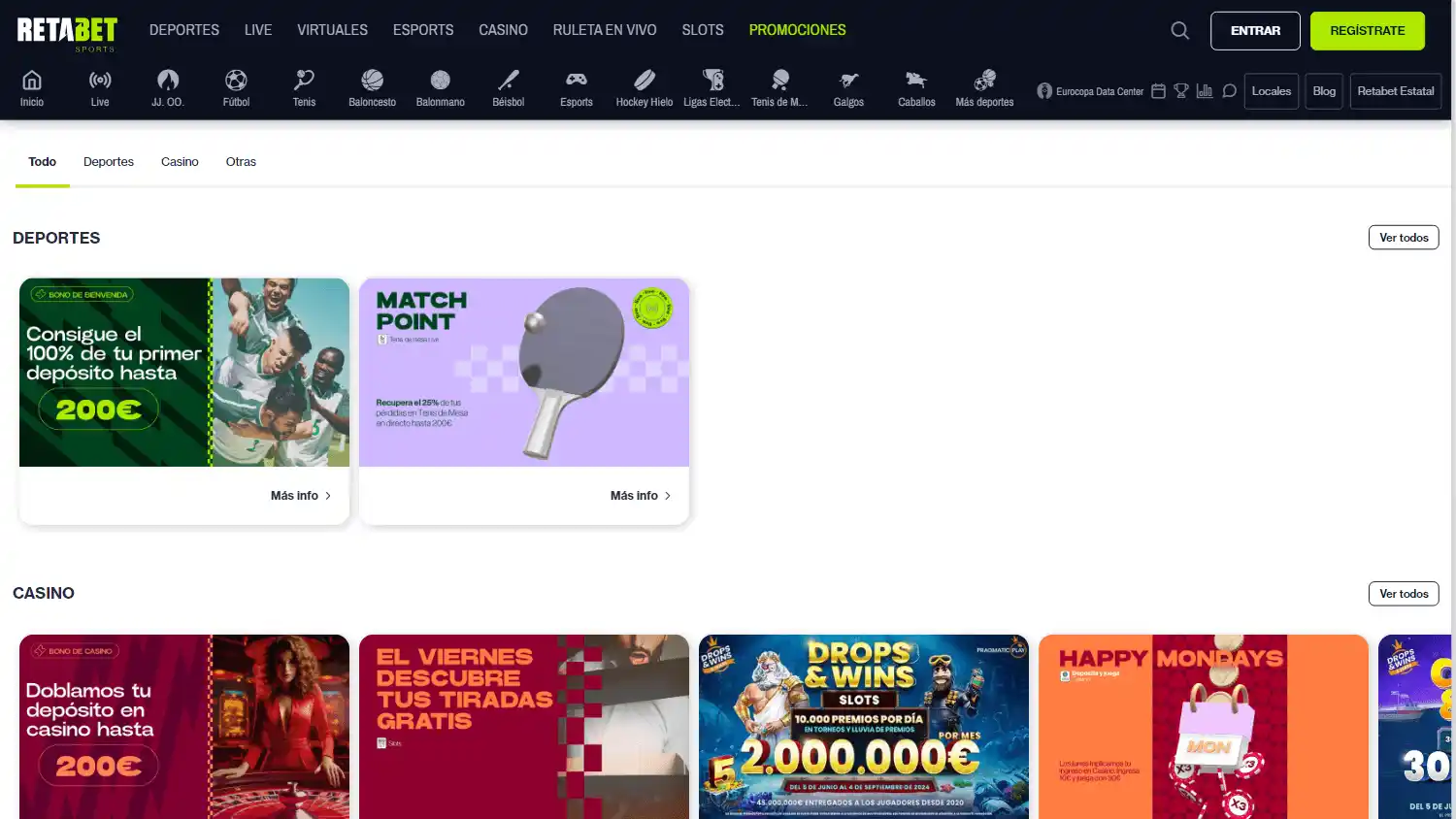This screenshot has width=1456, height=819.
Task: Click the Locales button
Action: (1272, 91)
